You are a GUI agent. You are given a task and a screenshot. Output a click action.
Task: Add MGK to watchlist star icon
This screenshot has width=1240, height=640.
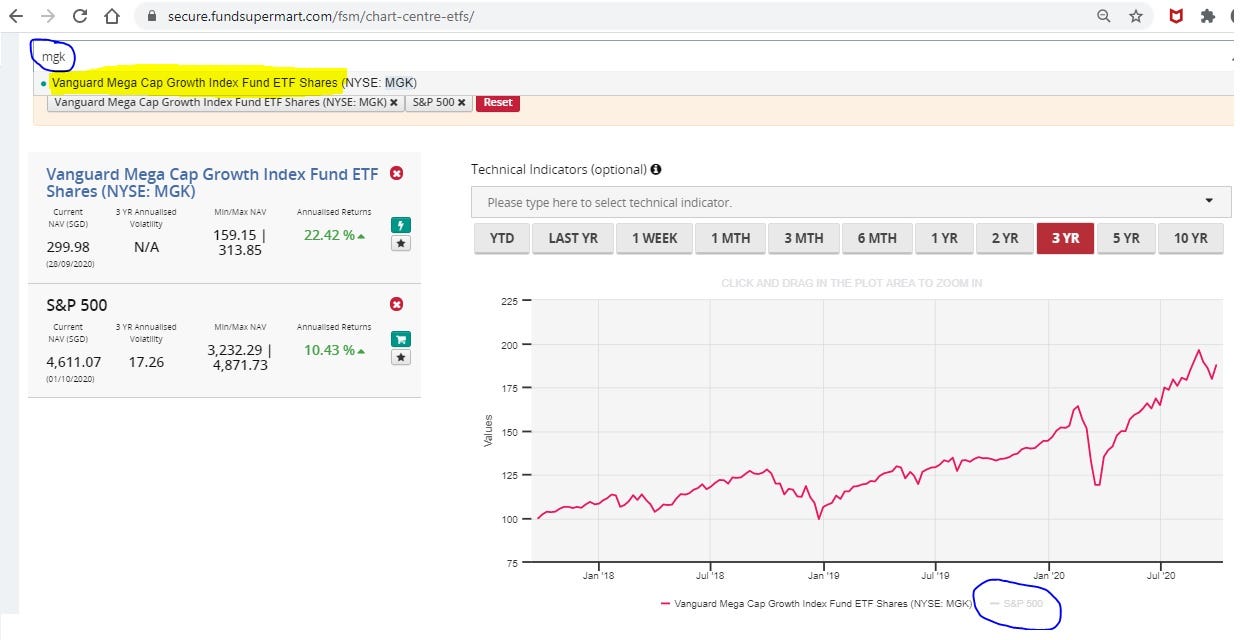pos(401,243)
